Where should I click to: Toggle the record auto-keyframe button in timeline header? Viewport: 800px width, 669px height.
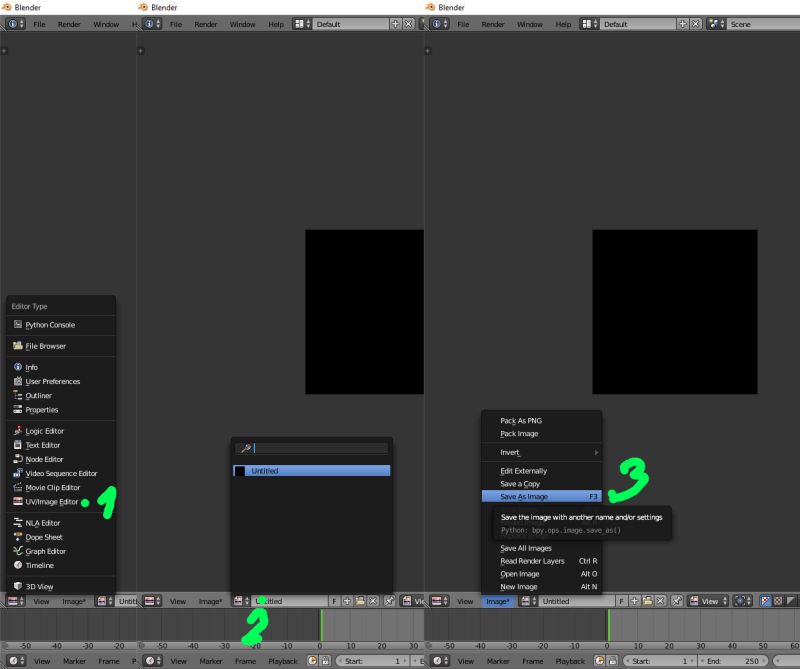click(x=610, y=661)
